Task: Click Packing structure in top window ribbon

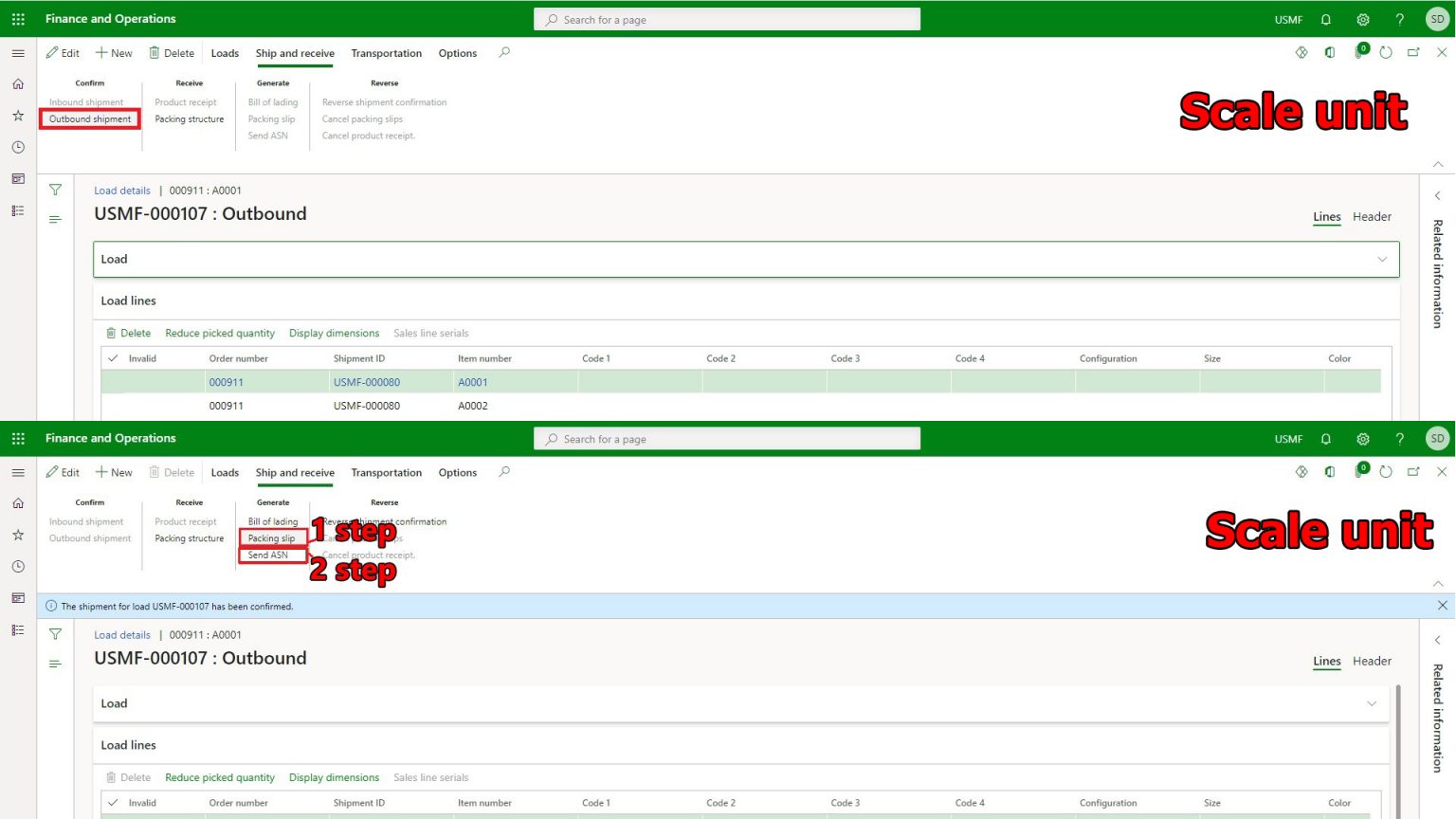Action: click(190, 119)
